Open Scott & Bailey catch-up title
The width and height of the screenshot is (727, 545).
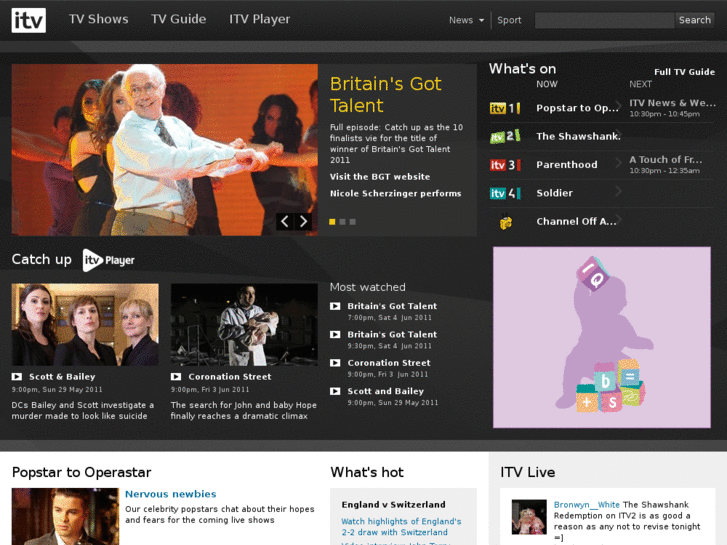click(x=62, y=377)
